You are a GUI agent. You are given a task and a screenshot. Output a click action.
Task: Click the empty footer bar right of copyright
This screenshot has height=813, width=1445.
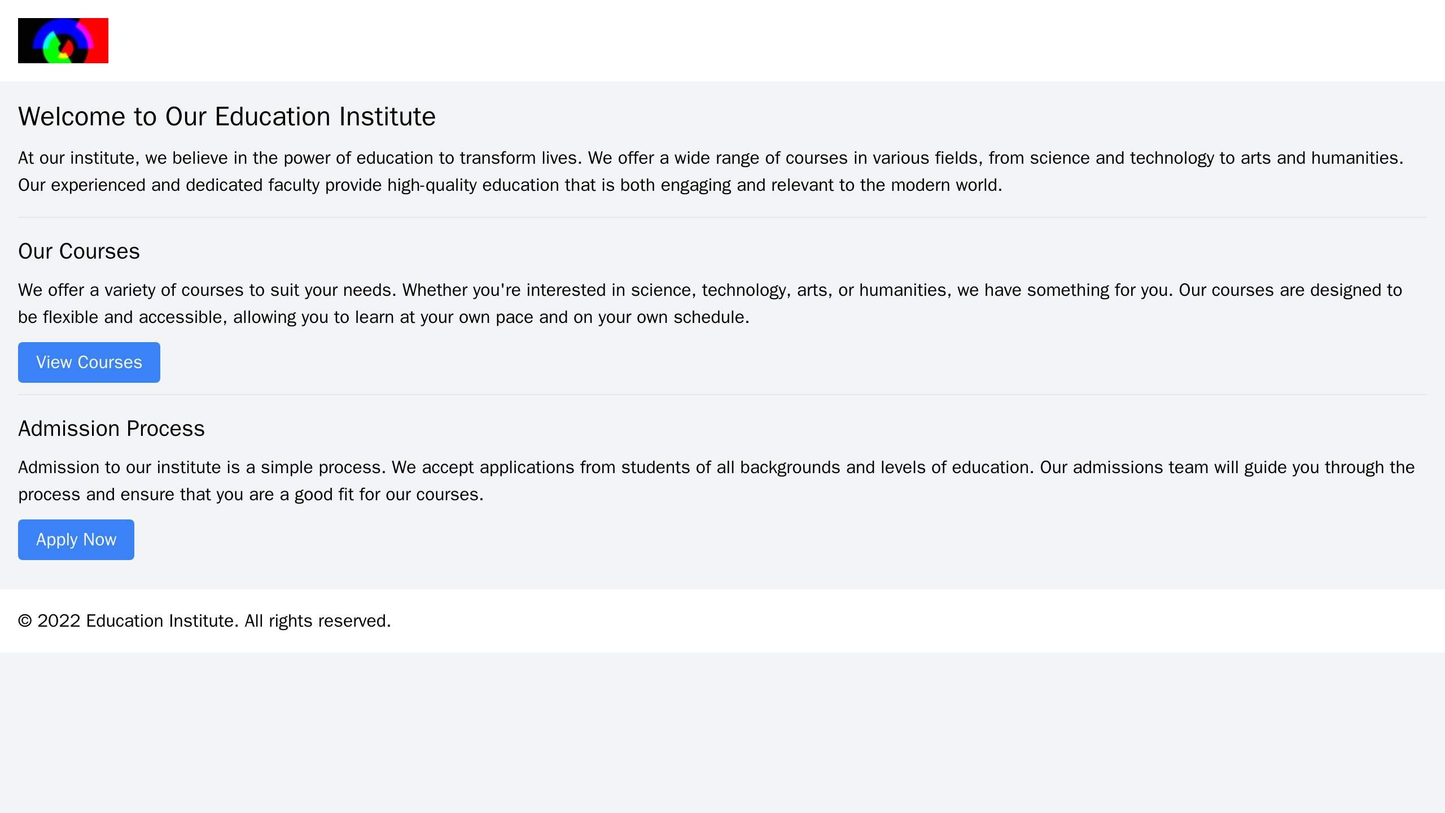[900, 621]
